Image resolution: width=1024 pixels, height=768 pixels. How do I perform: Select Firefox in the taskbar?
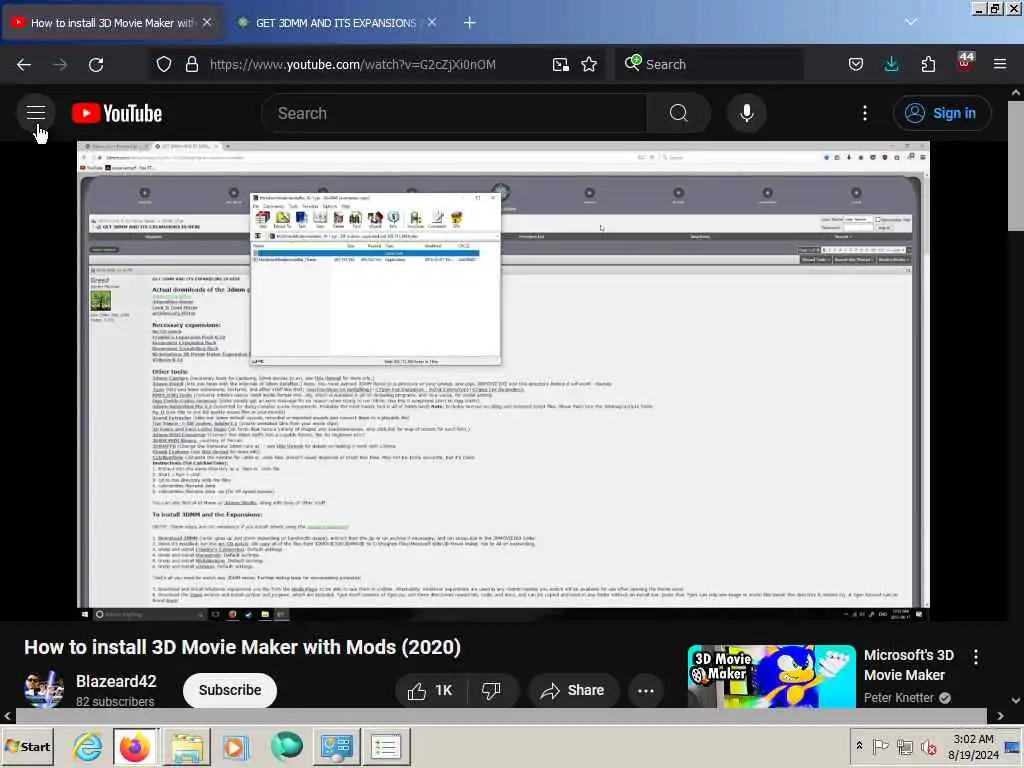point(135,746)
